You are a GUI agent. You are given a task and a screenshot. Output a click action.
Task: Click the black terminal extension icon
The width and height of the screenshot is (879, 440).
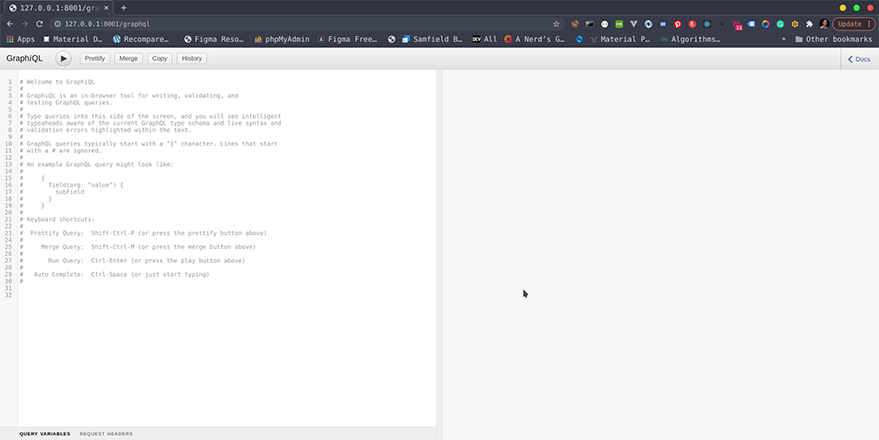tap(590, 24)
